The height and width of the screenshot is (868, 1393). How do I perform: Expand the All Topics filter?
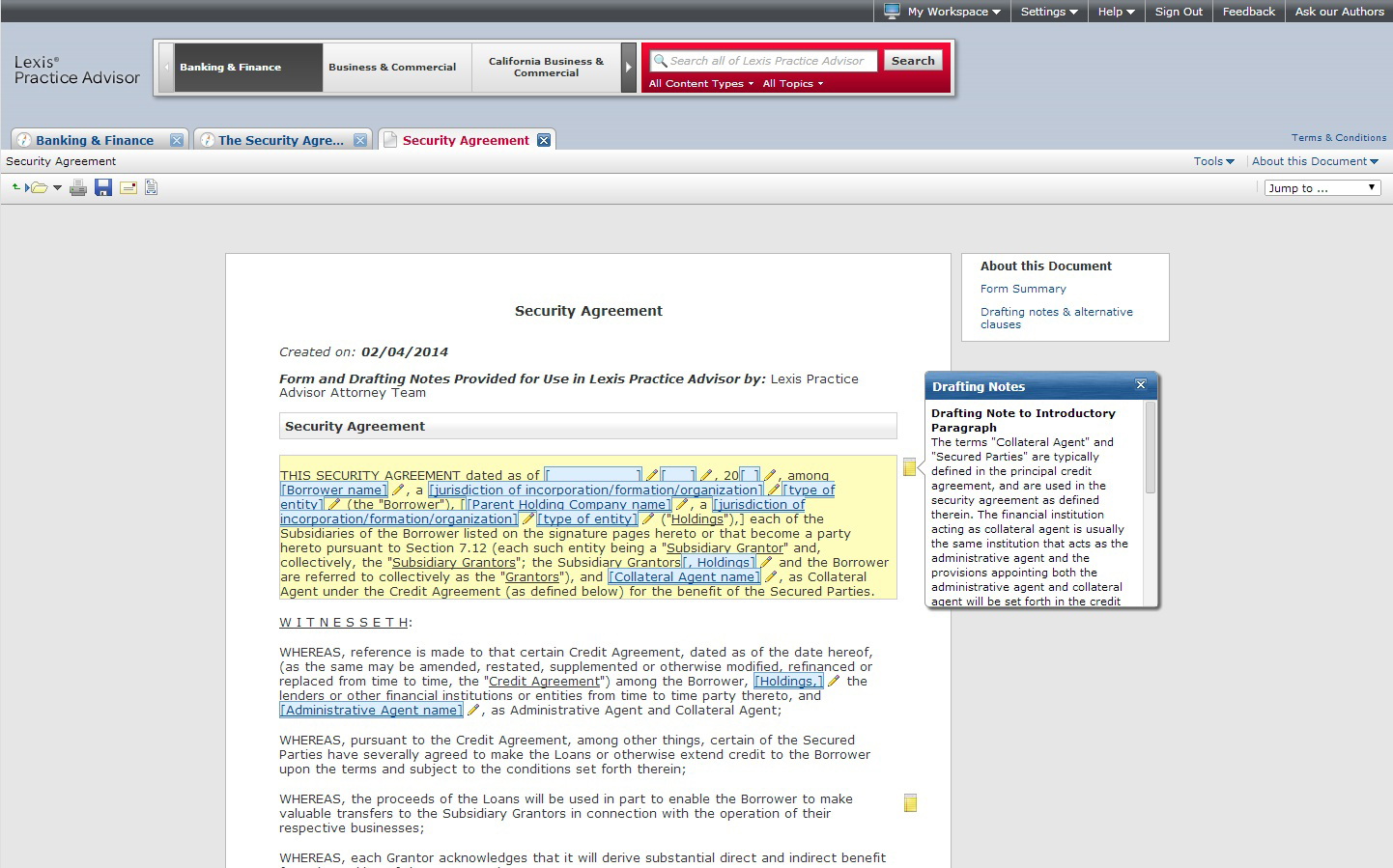(793, 84)
